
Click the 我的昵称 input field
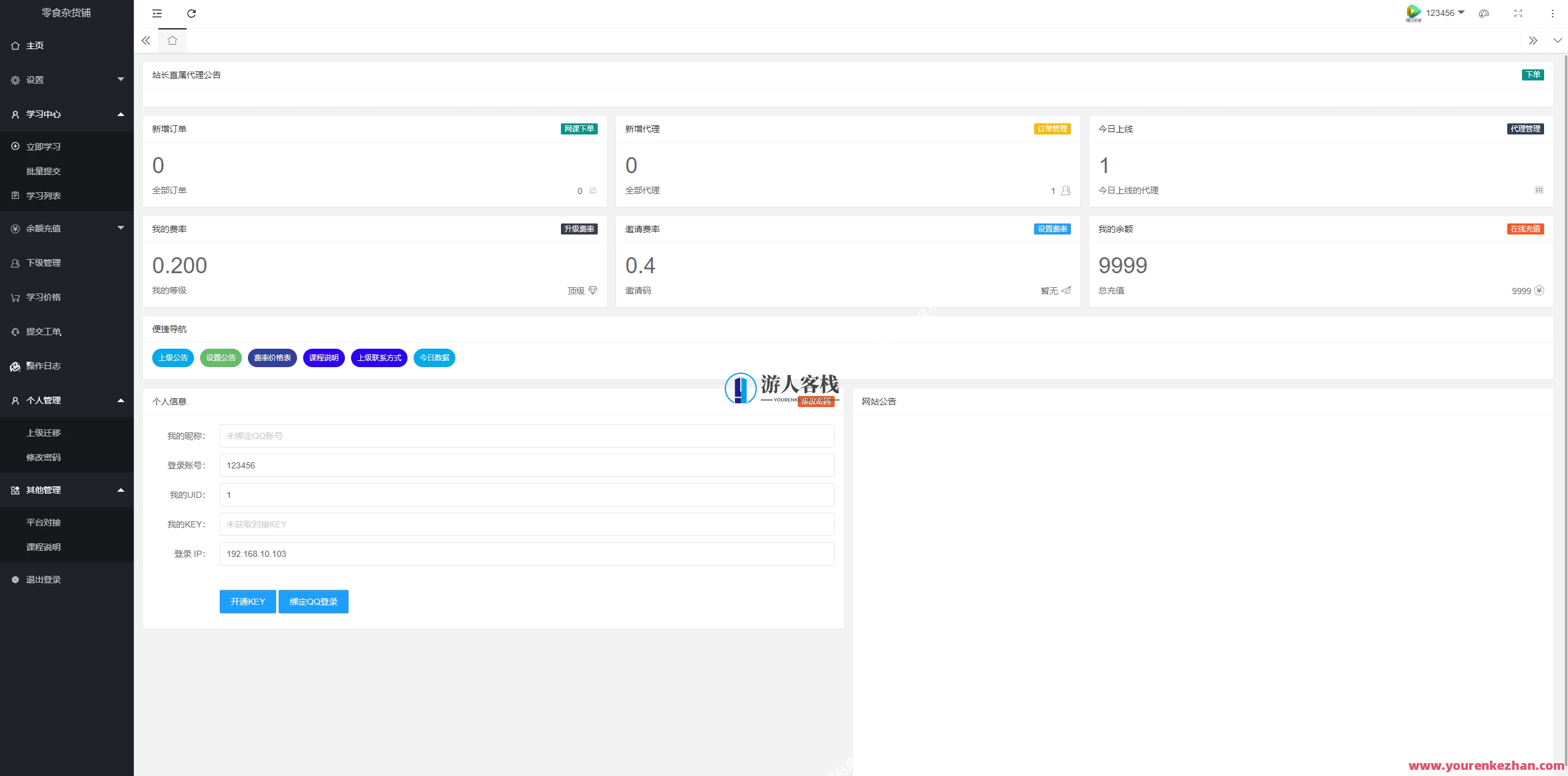pyautogui.click(x=527, y=436)
